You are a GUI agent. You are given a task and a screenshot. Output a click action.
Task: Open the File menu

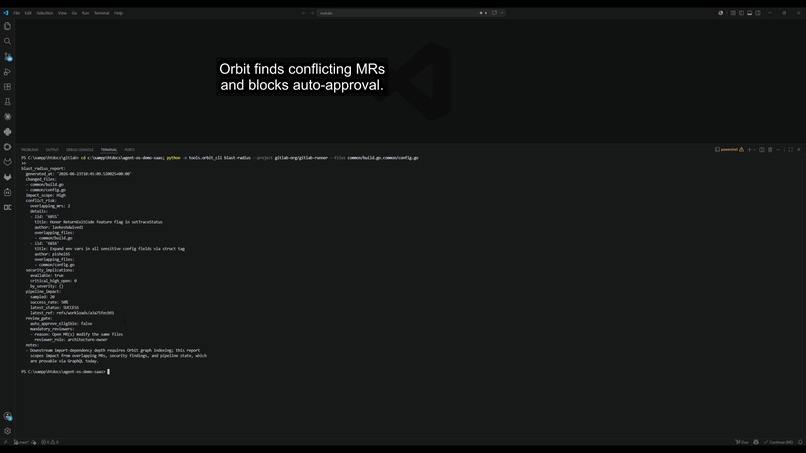tap(16, 13)
